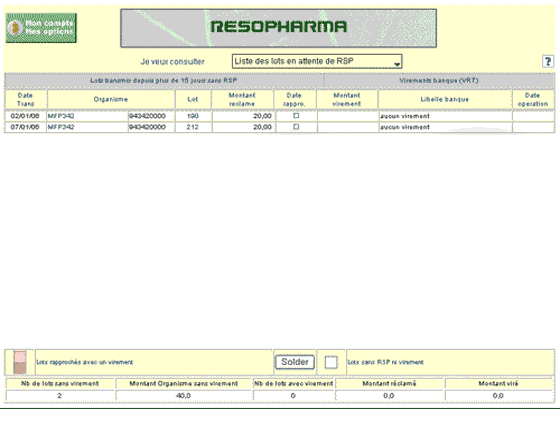Click the Montant réclamé value 0,0
The width and height of the screenshot is (560, 423).
point(389,396)
